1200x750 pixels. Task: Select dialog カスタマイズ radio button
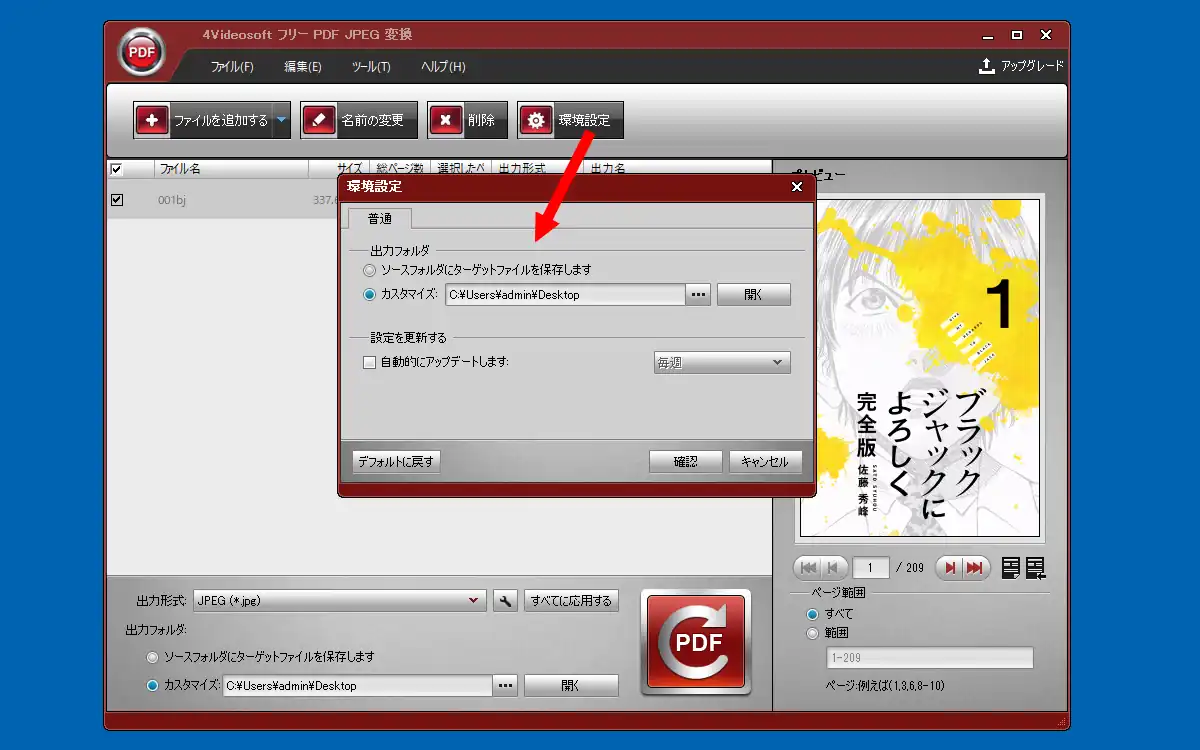[370, 294]
